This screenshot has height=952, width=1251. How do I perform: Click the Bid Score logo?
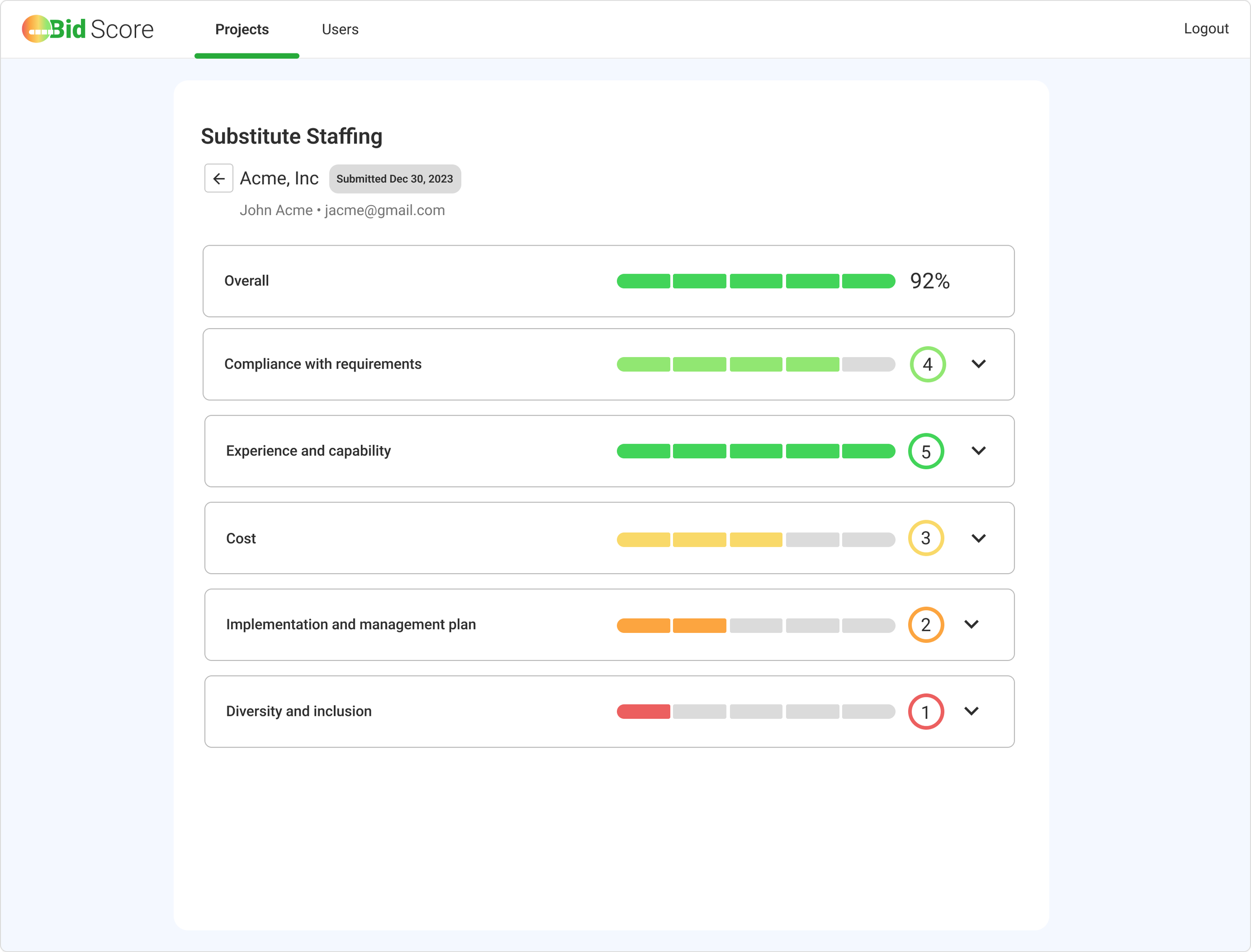click(x=88, y=29)
